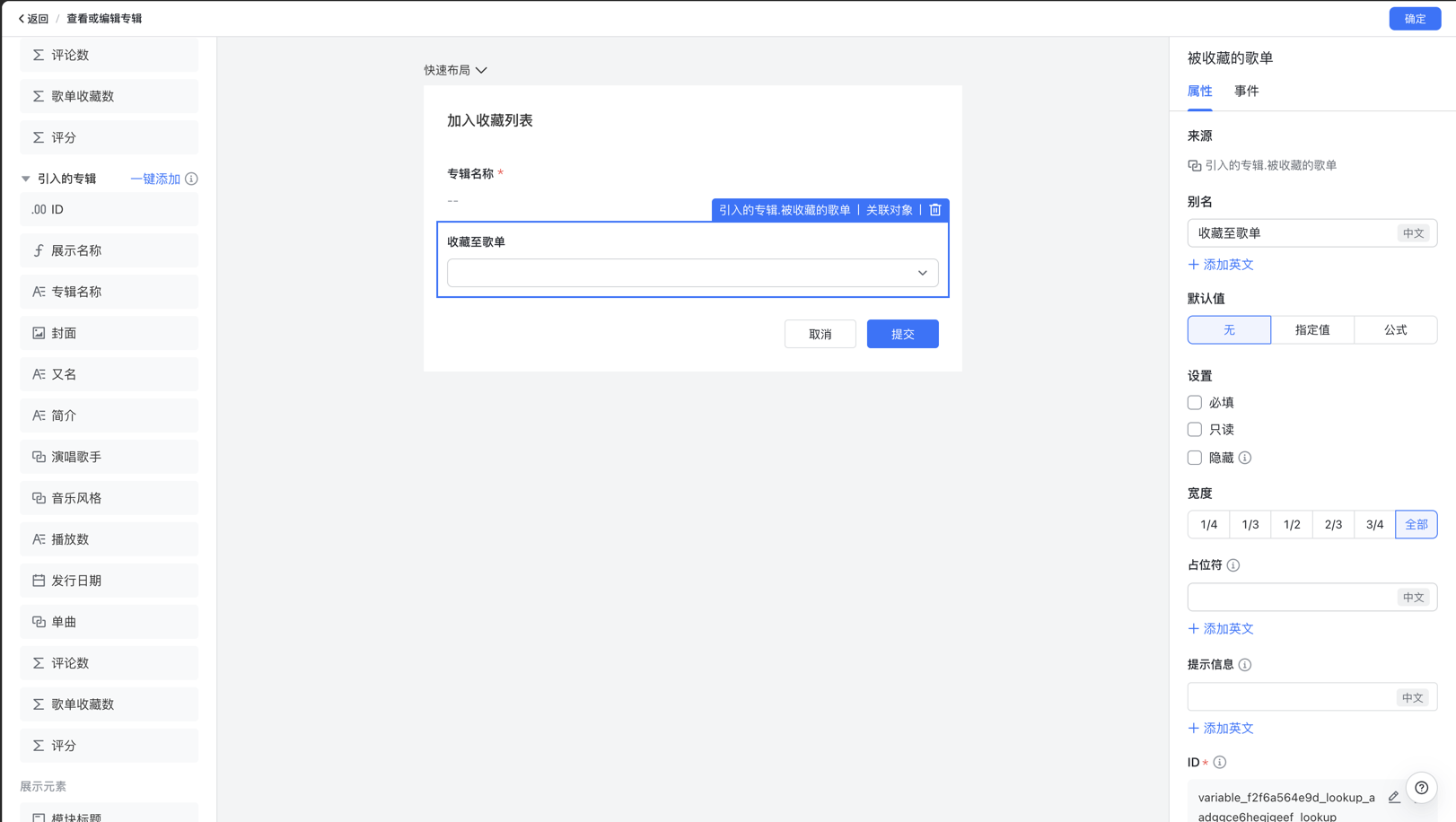Set field width to 1/4
The width and height of the screenshot is (1456, 822).
click(x=1208, y=525)
